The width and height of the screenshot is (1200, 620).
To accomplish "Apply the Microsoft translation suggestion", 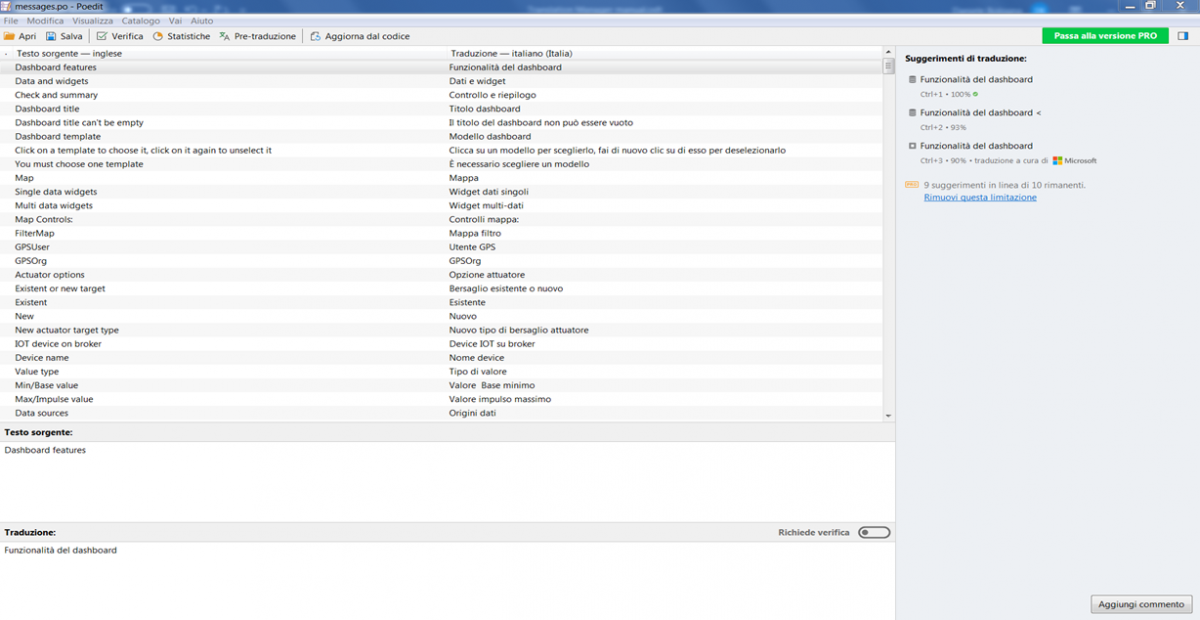I will pos(976,146).
